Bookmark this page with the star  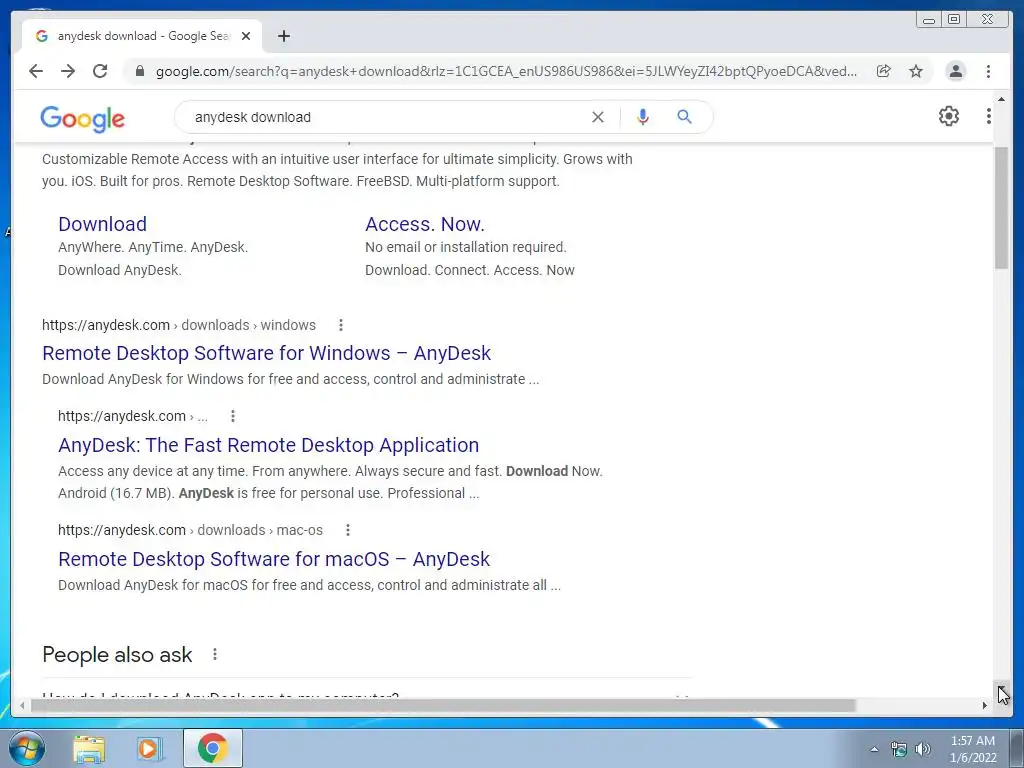pyautogui.click(x=916, y=71)
